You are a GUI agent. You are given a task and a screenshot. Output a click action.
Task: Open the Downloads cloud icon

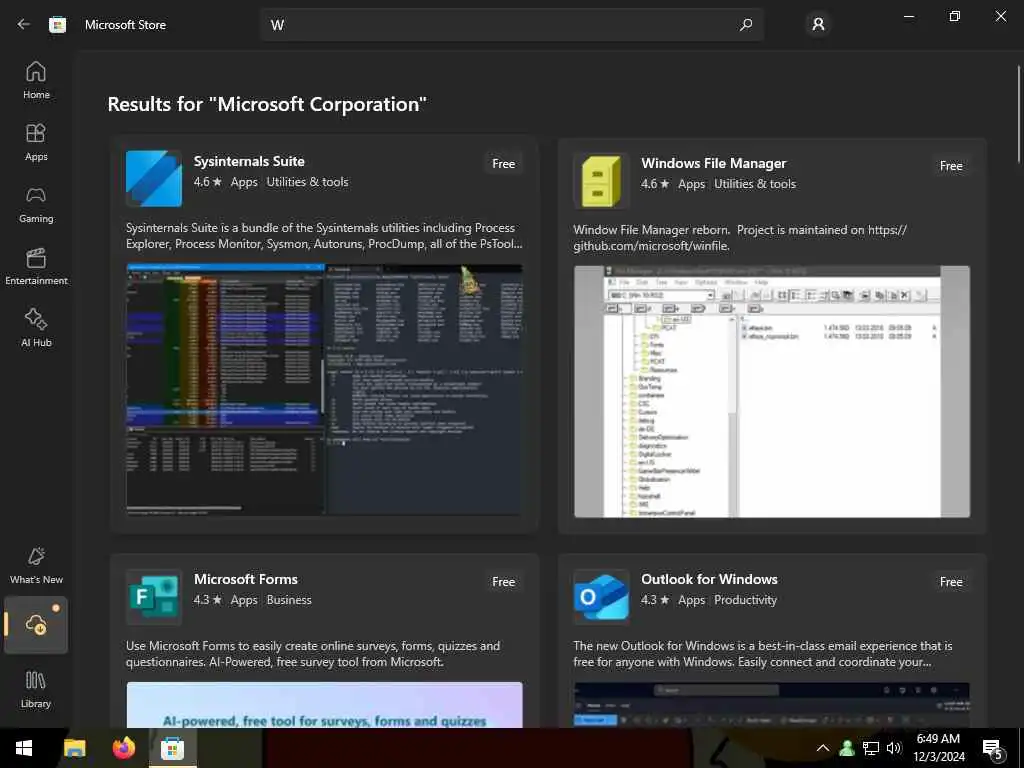(x=36, y=625)
